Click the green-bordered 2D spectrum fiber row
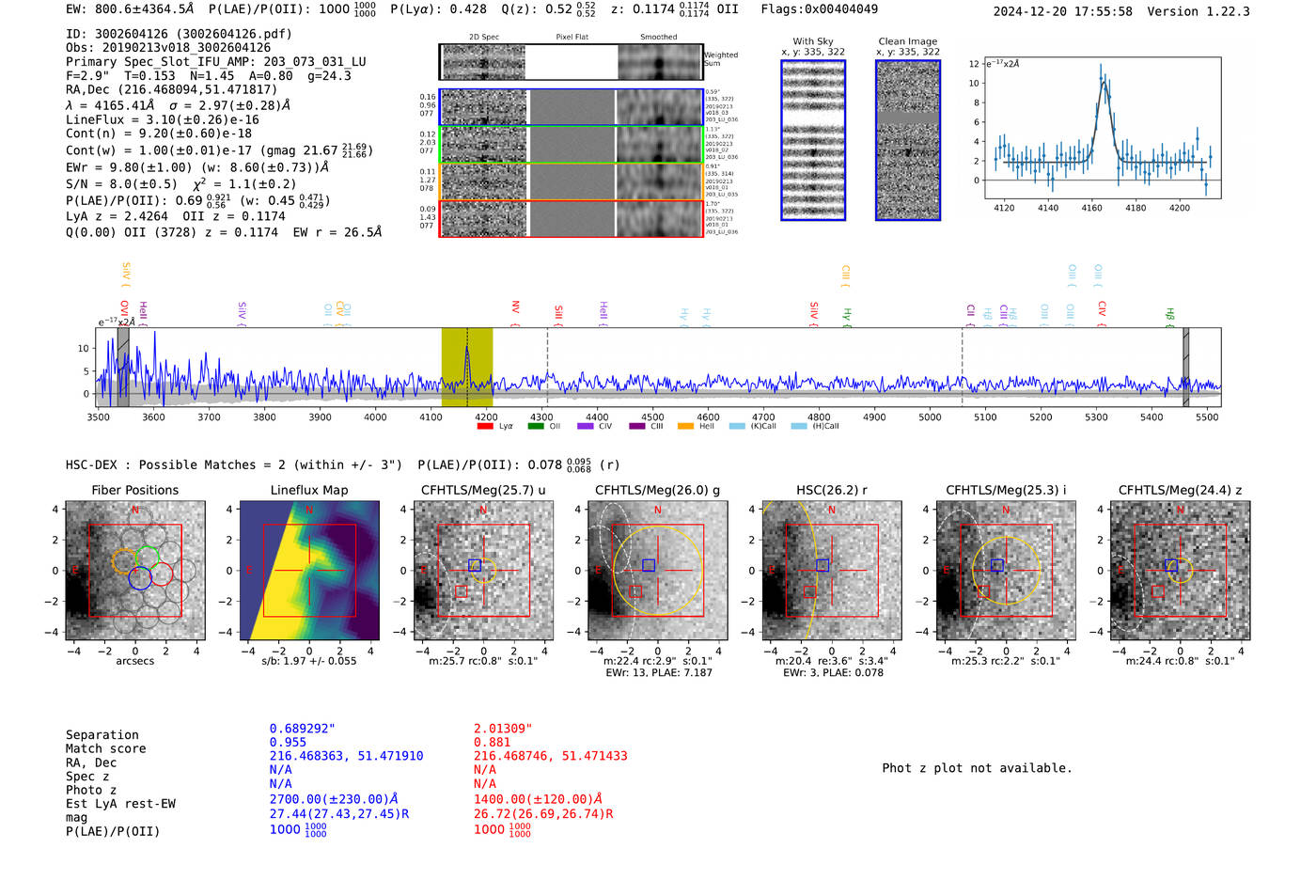 [x=572, y=144]
